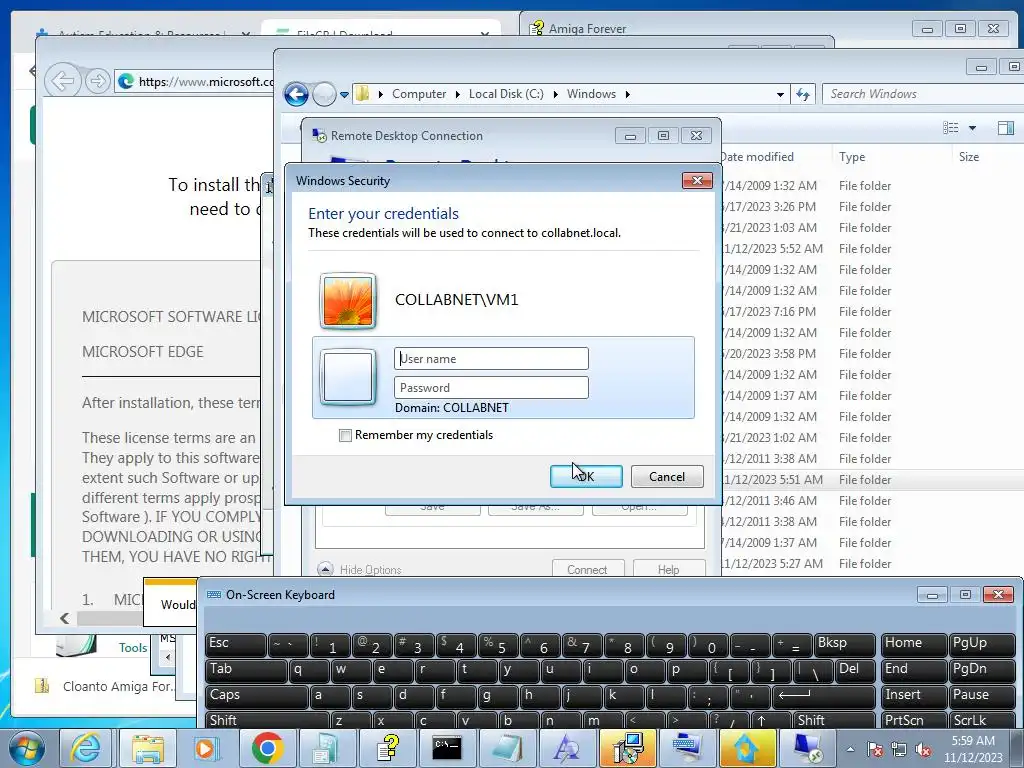
Task: Open the installer package taskbar icon
Action: click(x=628, y=748)
